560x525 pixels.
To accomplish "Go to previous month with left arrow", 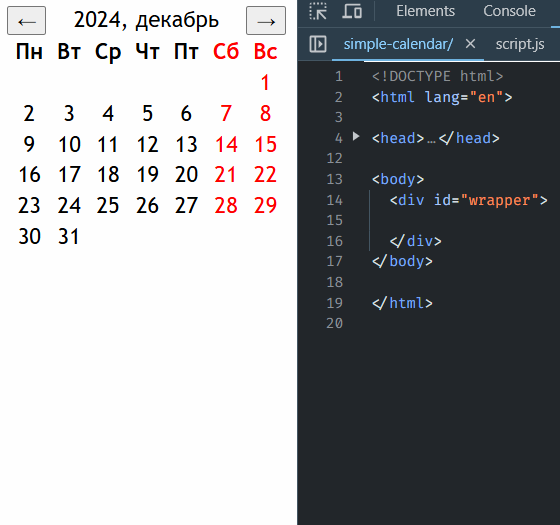I will [26, 21].
